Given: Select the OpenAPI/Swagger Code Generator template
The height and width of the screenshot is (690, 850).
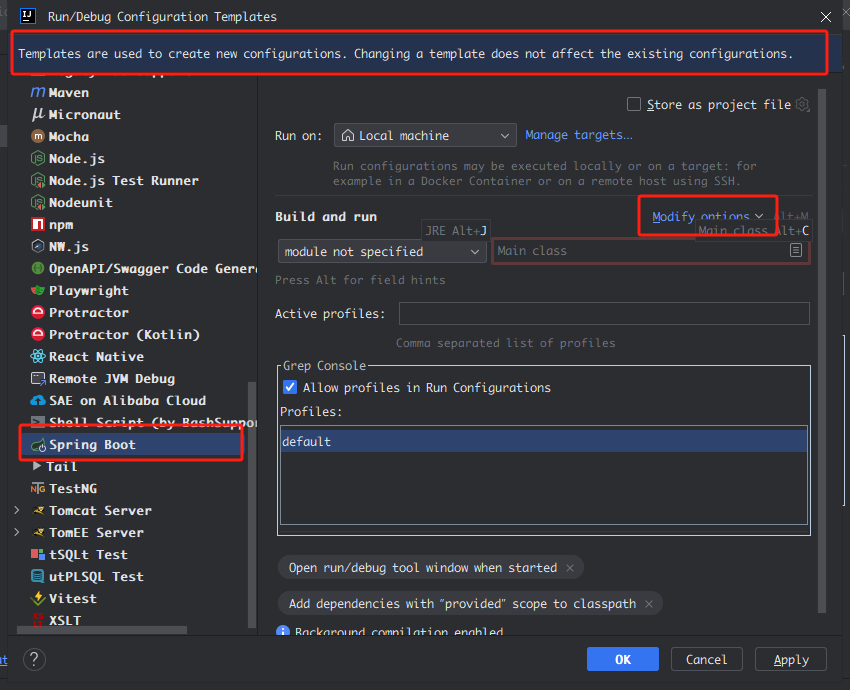Looking at the screenshot, I should click(x=152, y=268).
